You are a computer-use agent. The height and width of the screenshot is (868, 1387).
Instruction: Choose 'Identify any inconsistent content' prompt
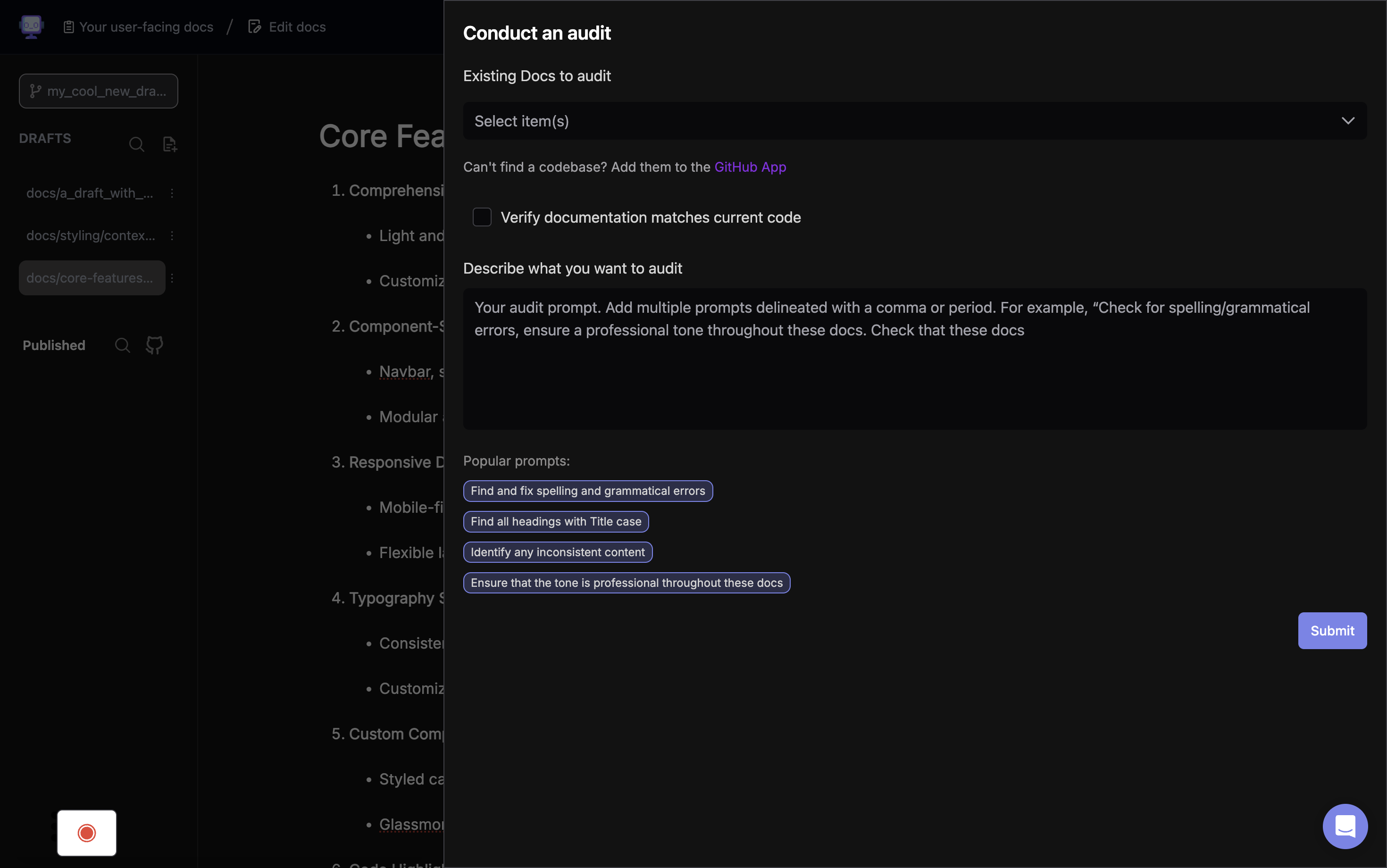558,552
